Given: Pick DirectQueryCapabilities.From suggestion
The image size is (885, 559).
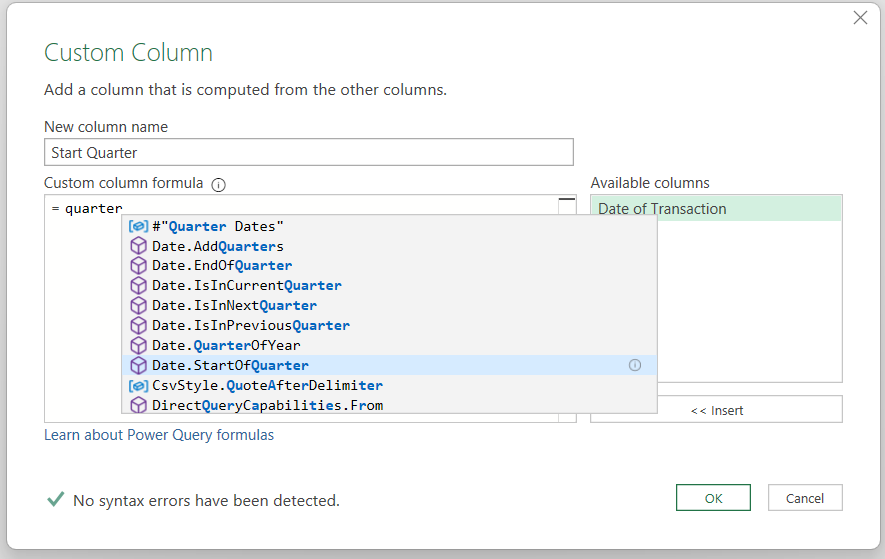Looking at the screenshot, I should click(389, 405).
